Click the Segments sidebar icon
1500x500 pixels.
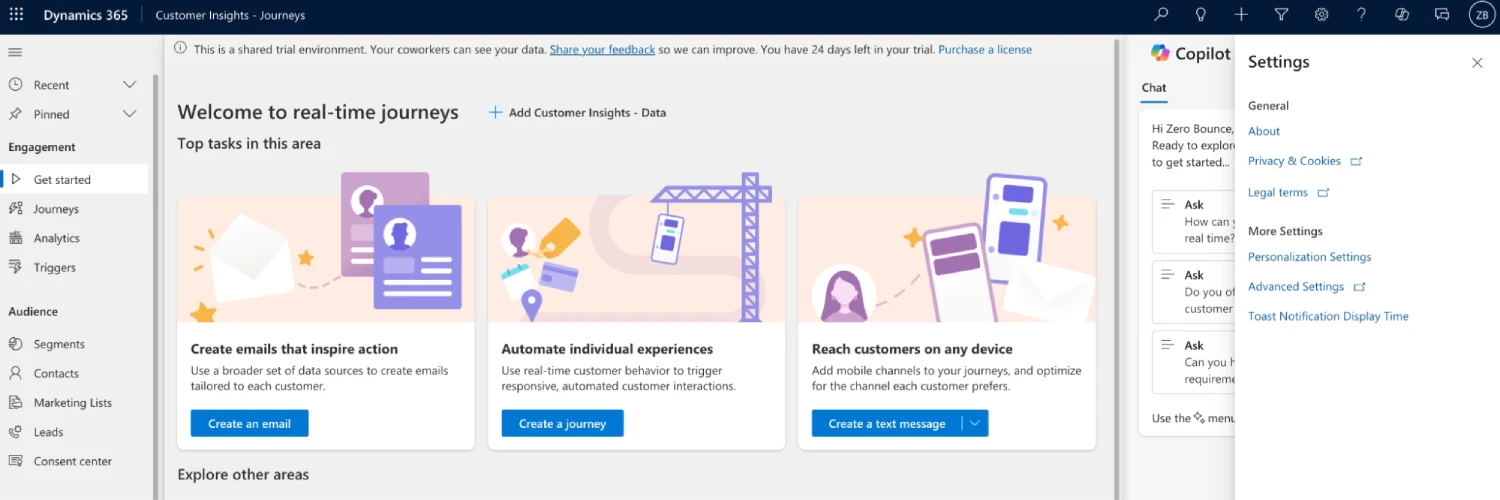coord(15,344)
